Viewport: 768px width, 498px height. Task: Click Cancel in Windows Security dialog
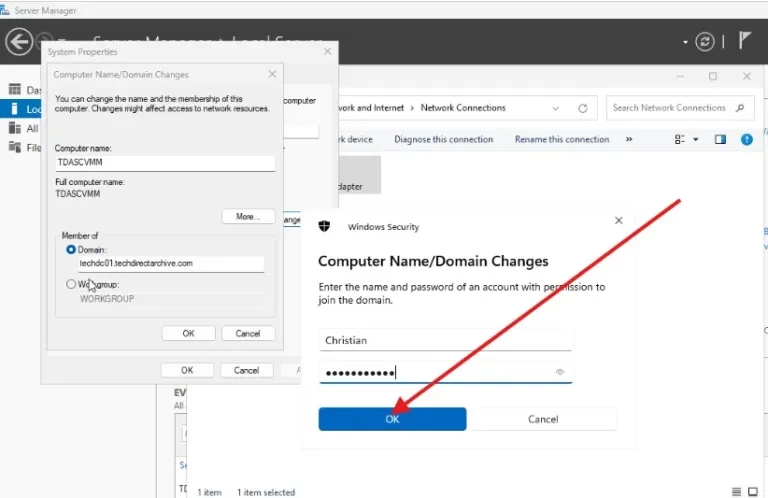pyautogui.click(x=543, y=419)
